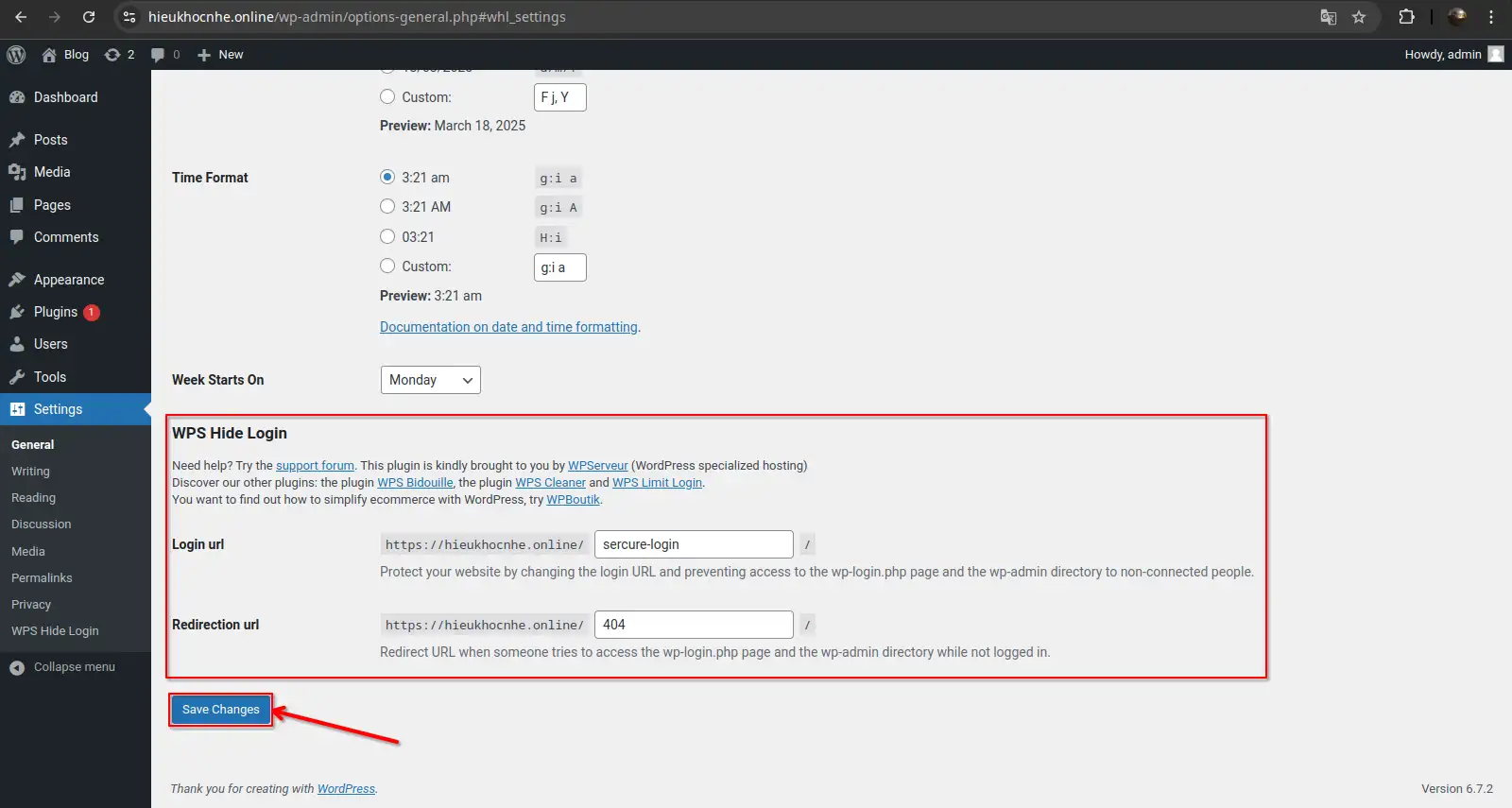Select Custom time format radio button

387,266
